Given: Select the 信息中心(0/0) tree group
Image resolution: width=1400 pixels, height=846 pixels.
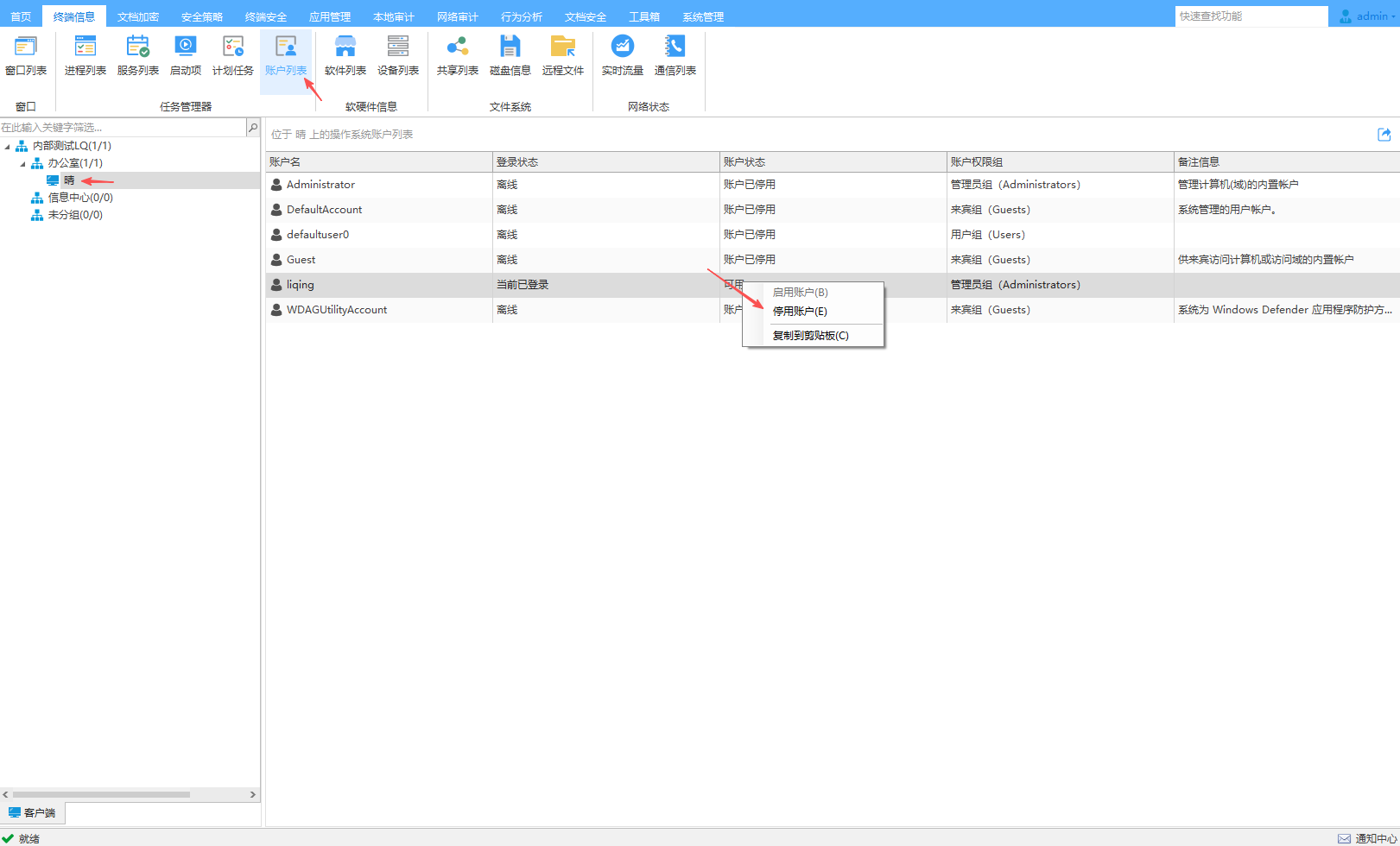Looking at the screenshot, I should [79, 198].
